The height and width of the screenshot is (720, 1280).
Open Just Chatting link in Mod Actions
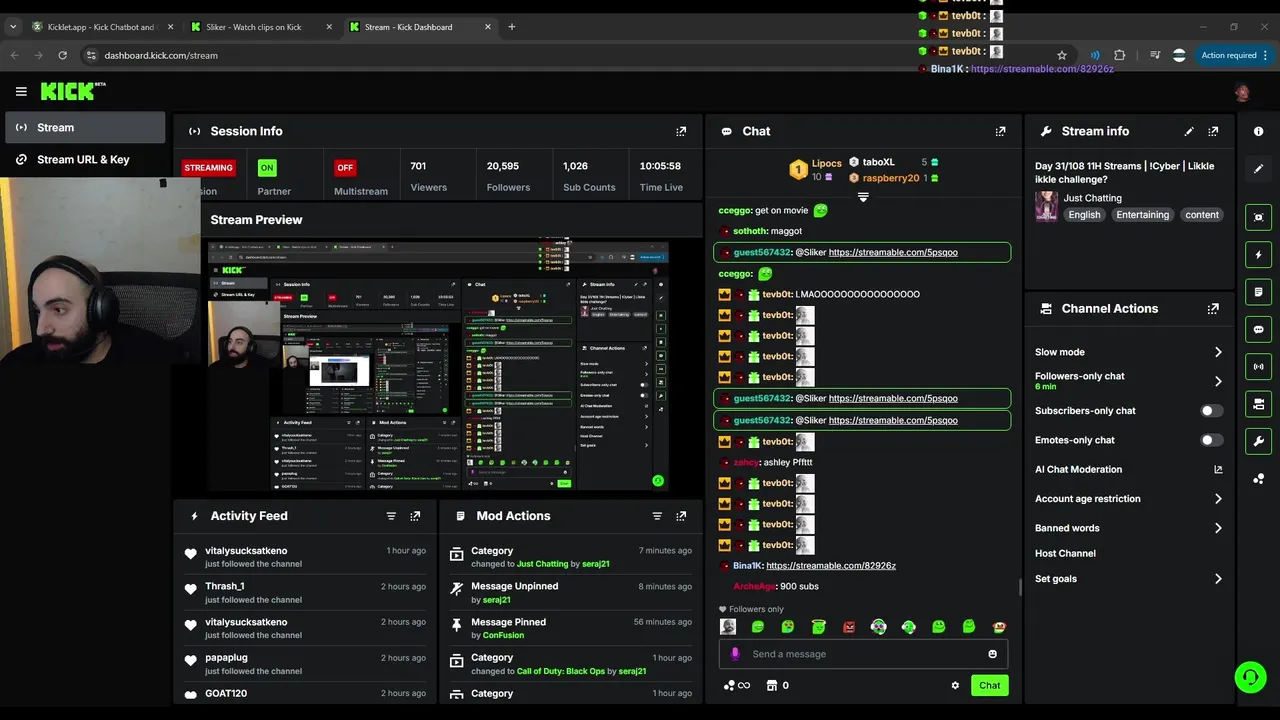click(542, 564)
